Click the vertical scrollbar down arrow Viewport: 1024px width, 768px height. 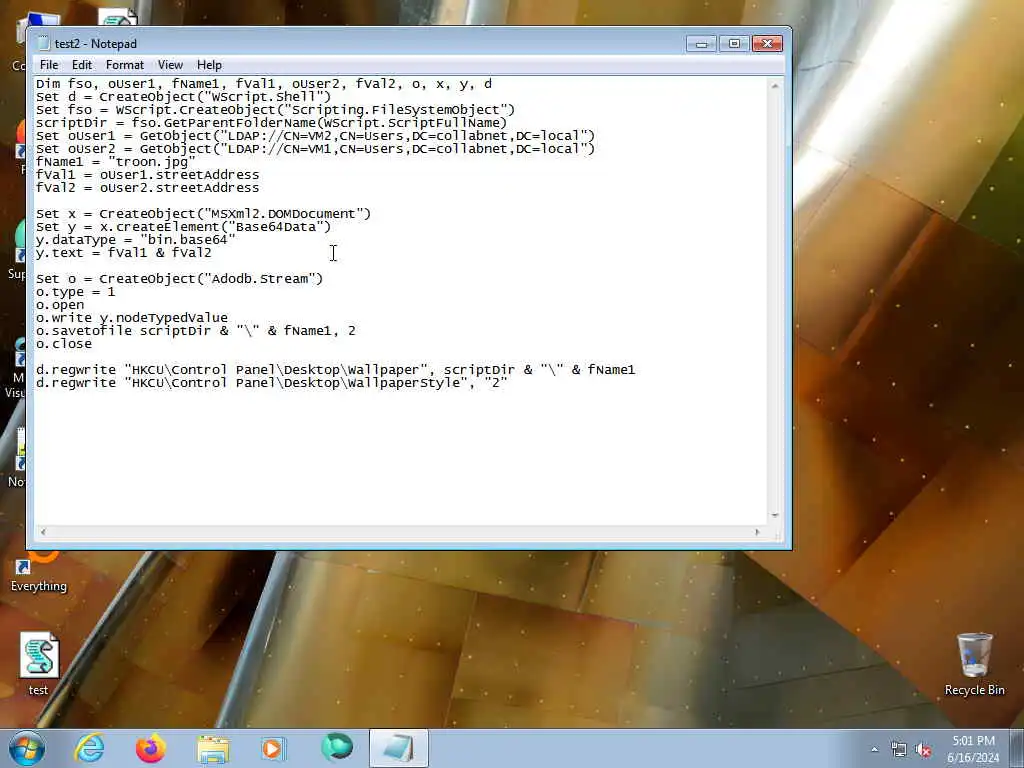775,516
